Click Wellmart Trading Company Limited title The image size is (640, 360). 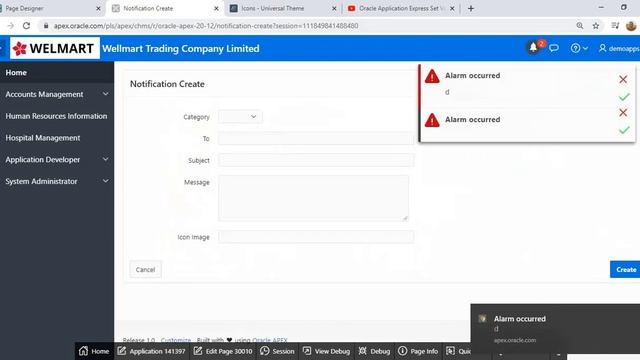point(181,49)
